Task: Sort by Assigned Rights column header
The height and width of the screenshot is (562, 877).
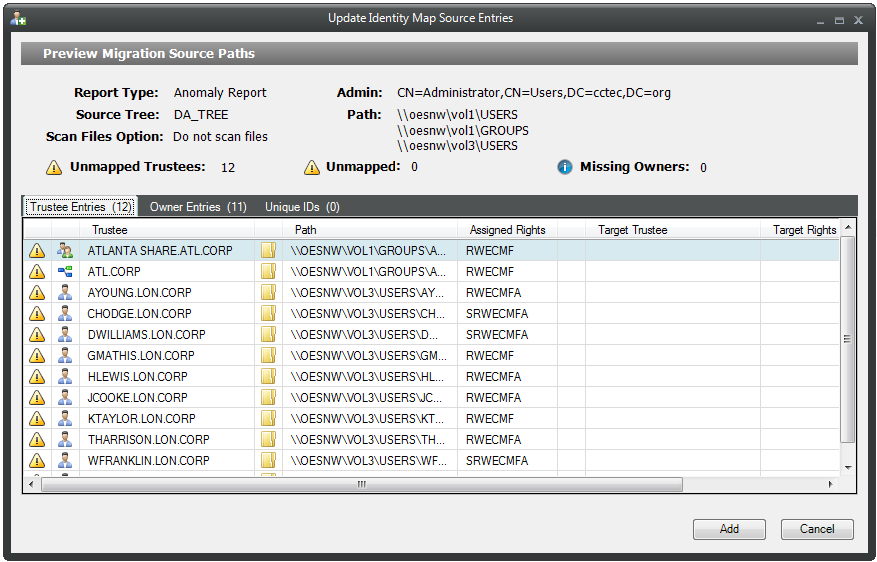Action: click(x=507, y=230)
